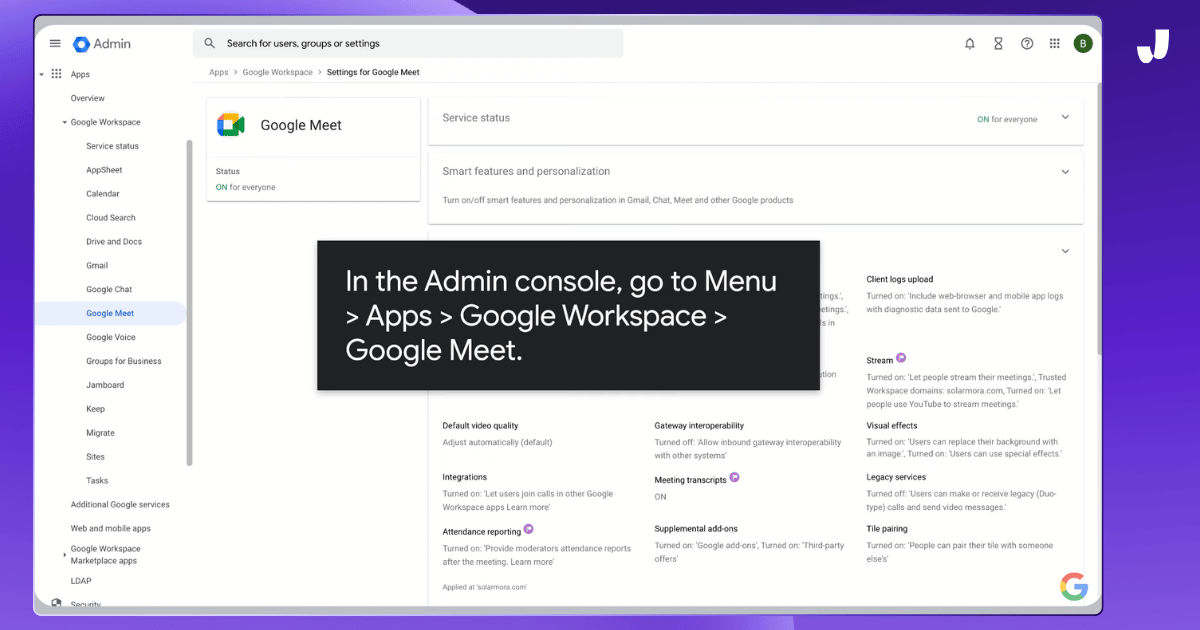Open Web and mobile apps in sidebar

(110, 529)
